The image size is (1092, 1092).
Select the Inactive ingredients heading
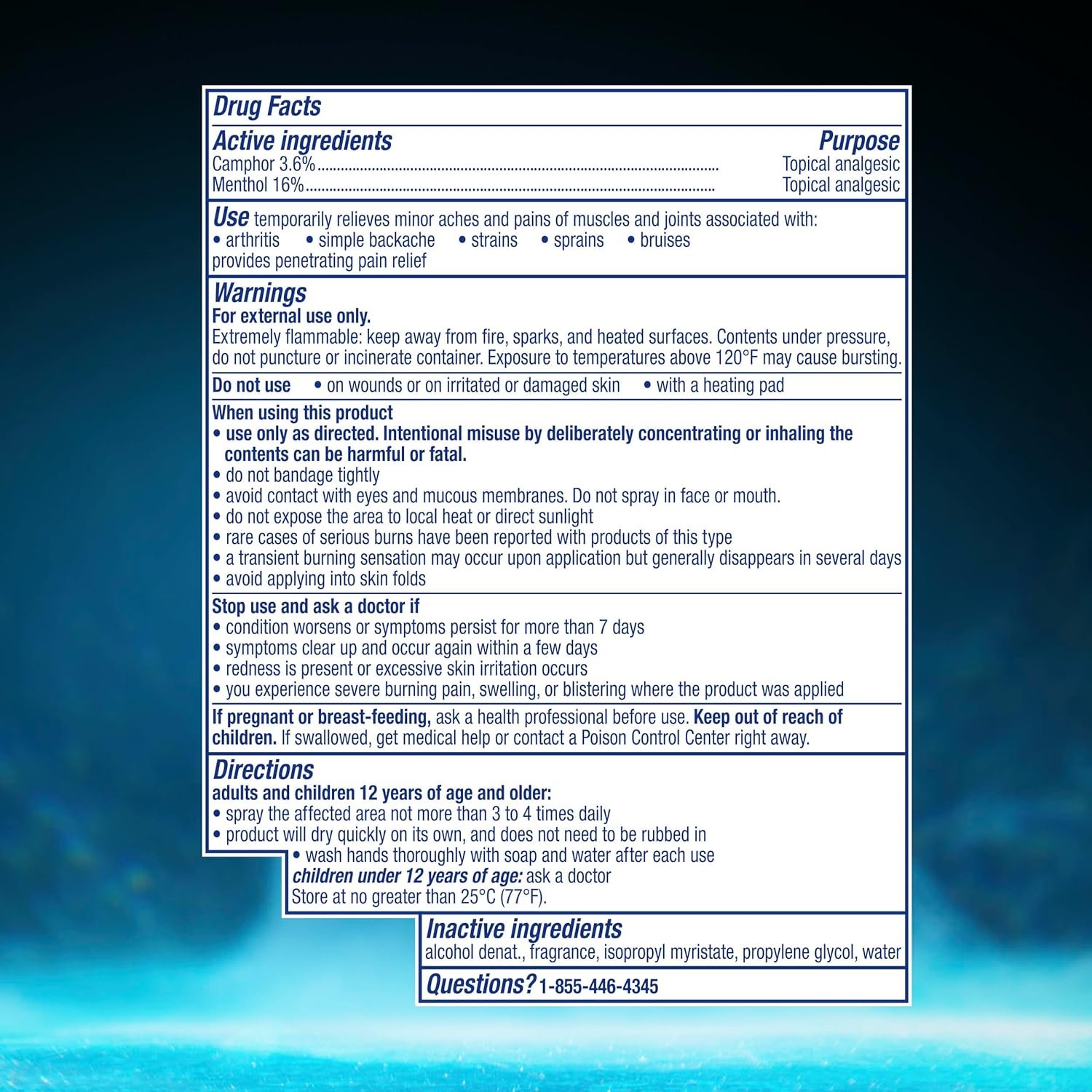click(x=523, y=930)
